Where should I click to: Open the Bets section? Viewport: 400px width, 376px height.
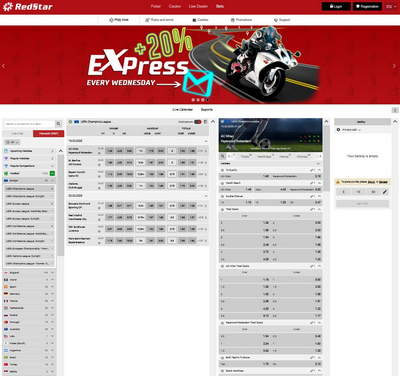pyautogui.click(x=220, y=6)
